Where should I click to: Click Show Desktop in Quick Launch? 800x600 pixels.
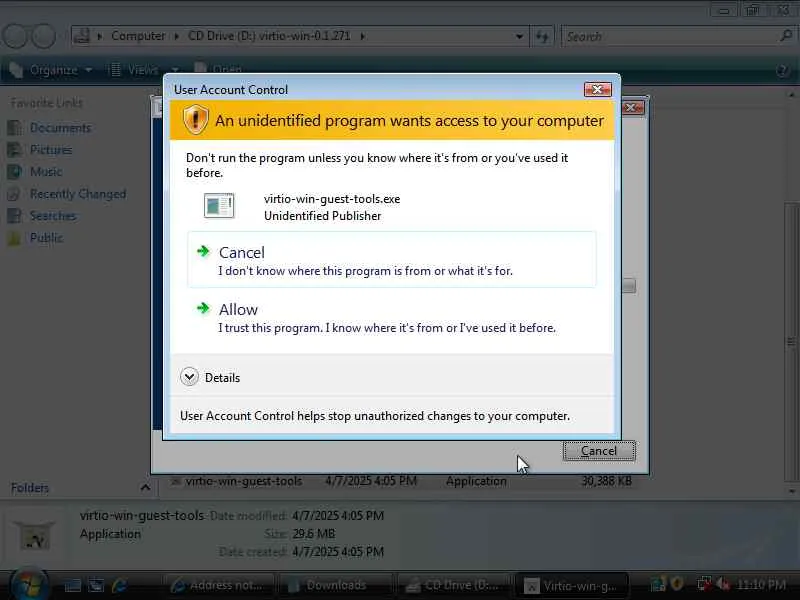pos(72,585)
